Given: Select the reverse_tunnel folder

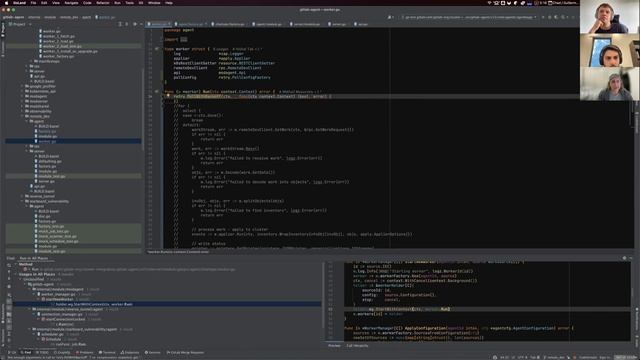Looking at the screenshot, I should [x=40, y=196].
